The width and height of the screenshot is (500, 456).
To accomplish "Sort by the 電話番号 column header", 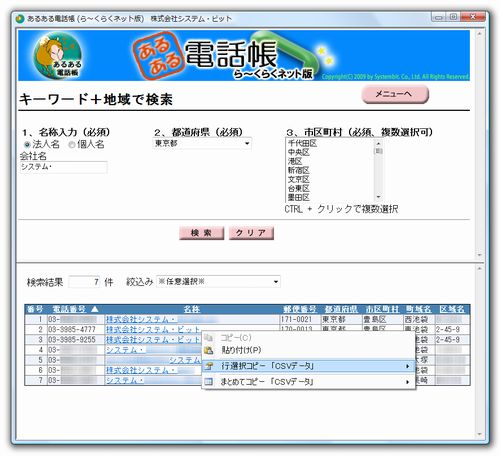I will point(69,309).
